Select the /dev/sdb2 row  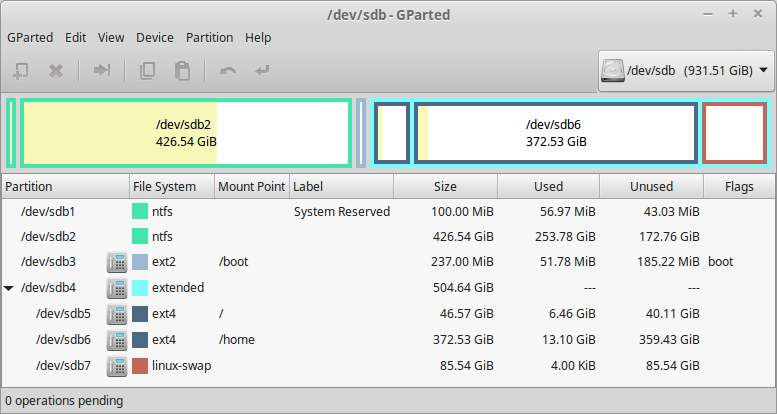[x=388, y=237]
